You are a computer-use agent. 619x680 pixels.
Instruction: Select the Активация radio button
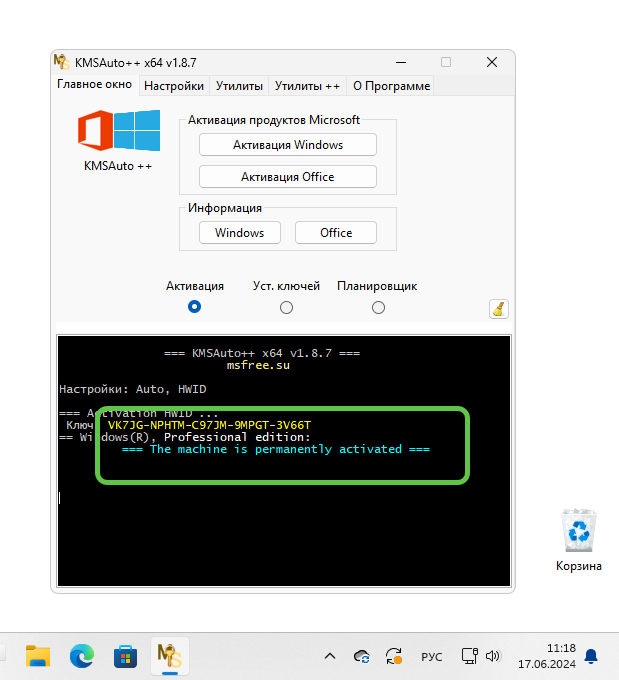194,307
